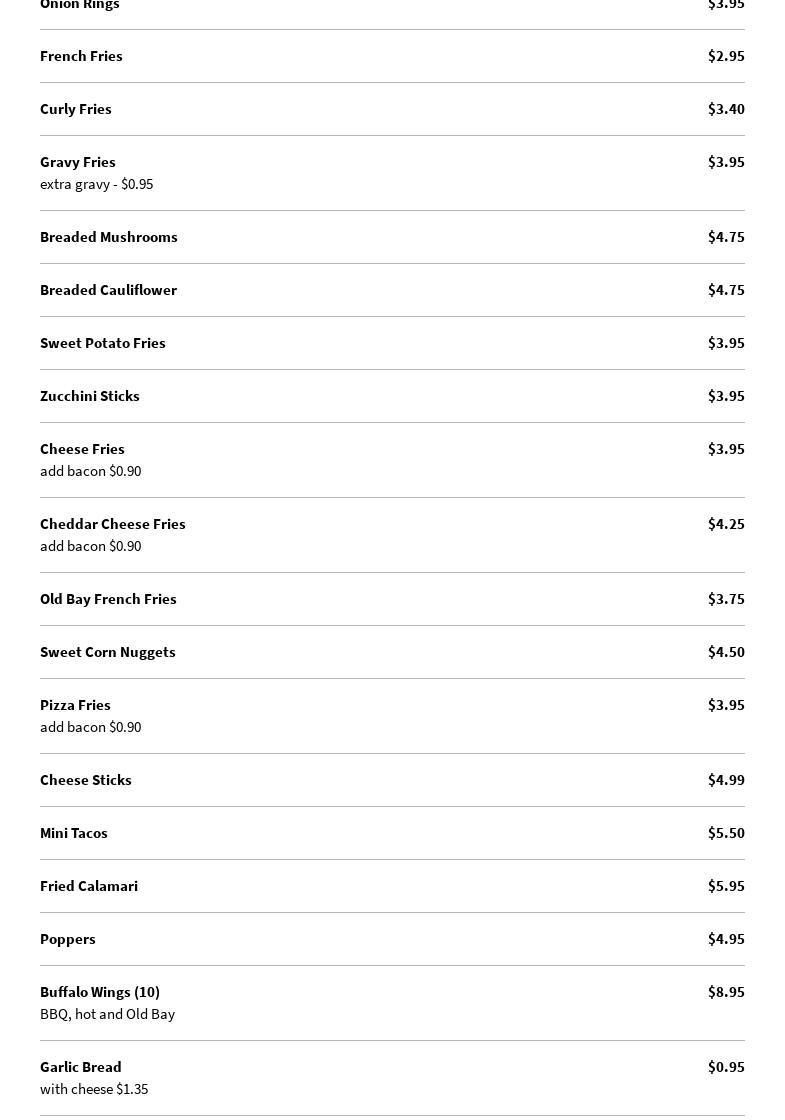
Task: Select Pizza Fries from the menu
Action: tap(75, 705)
